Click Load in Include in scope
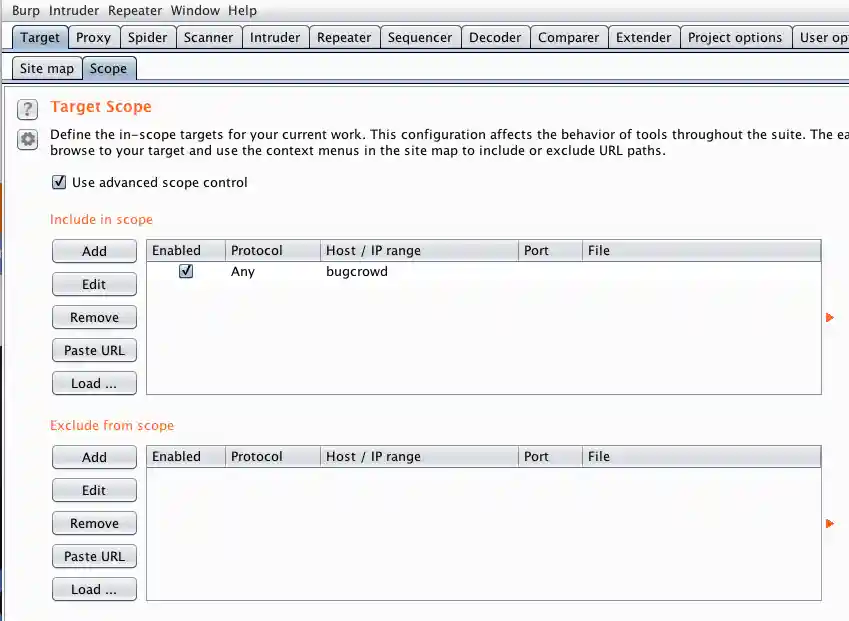849x621 pixels. click(94, 383)
